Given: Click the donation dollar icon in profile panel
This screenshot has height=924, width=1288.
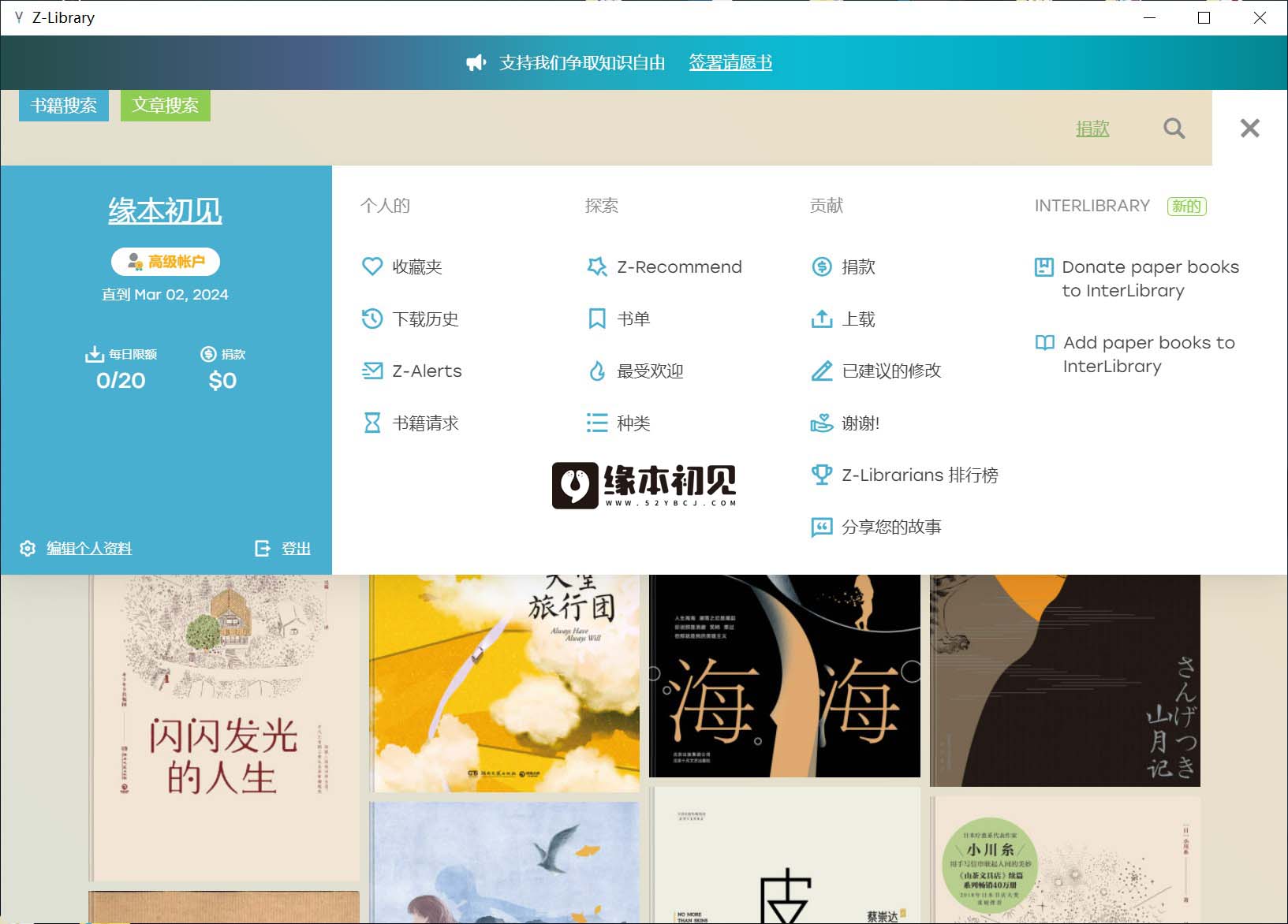Looking at the screenshot, I should (208, 354).
